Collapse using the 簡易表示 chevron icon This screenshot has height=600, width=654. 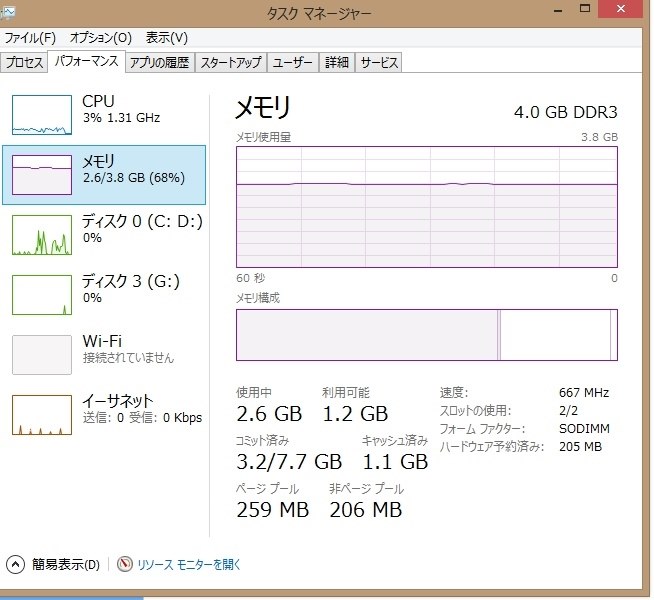coord(16,564)
